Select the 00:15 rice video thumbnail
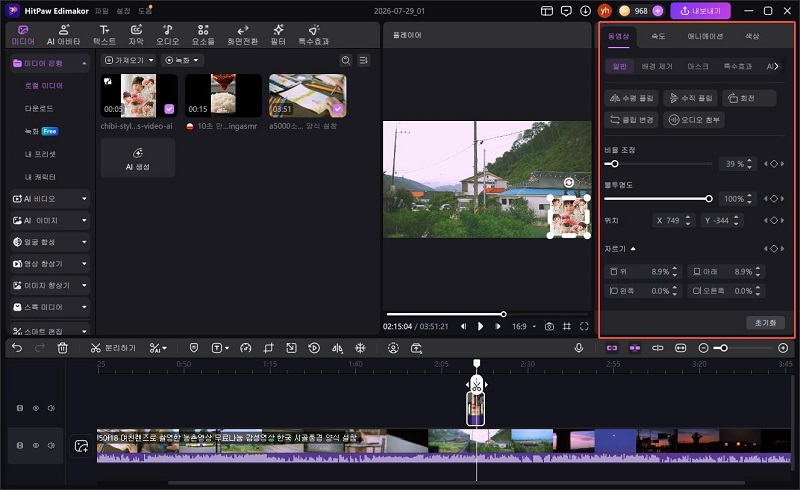This screenshot has height=490, width=800. 223,95
